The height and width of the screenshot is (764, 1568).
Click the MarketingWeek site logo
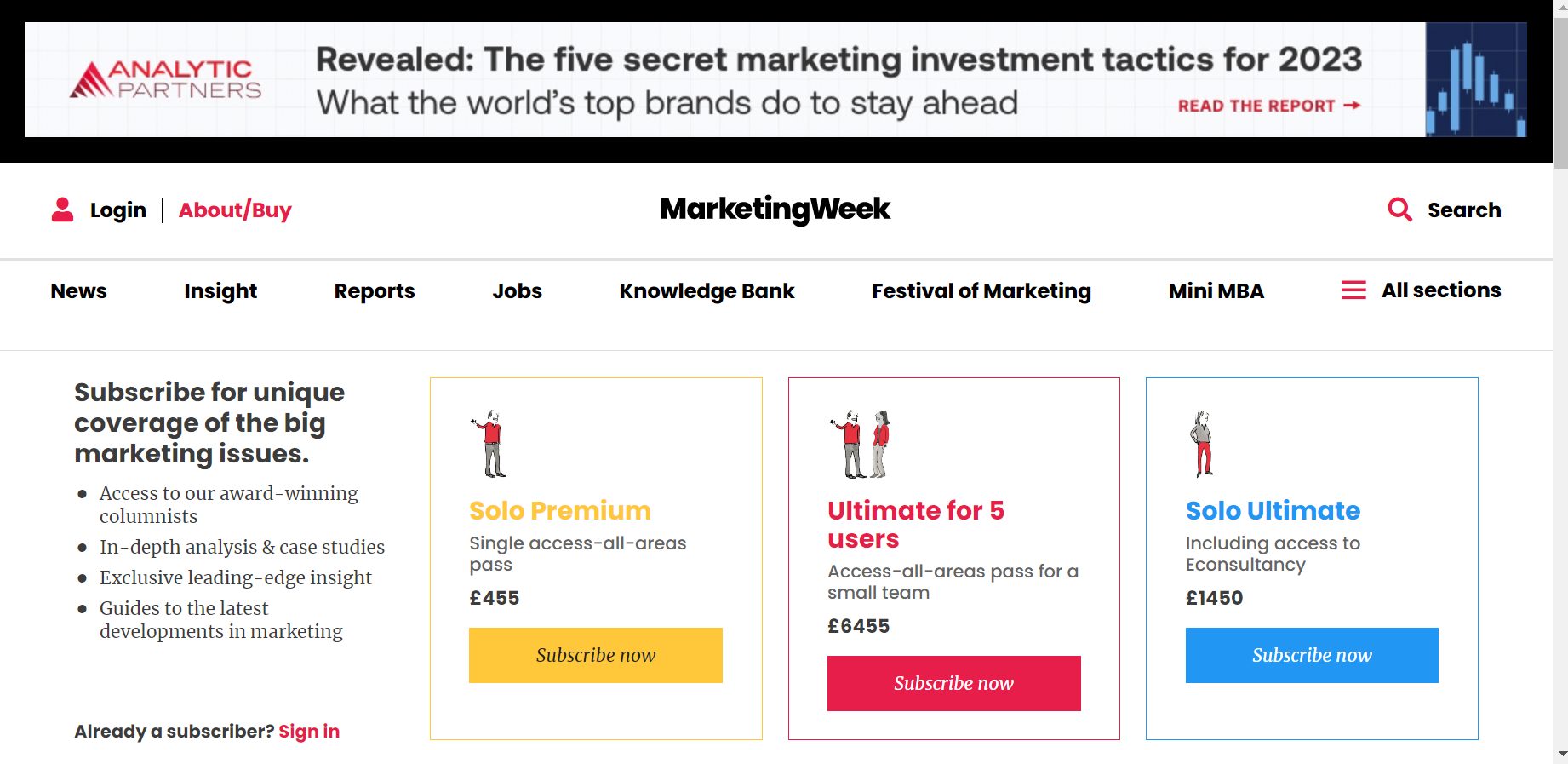coord(775,209)
